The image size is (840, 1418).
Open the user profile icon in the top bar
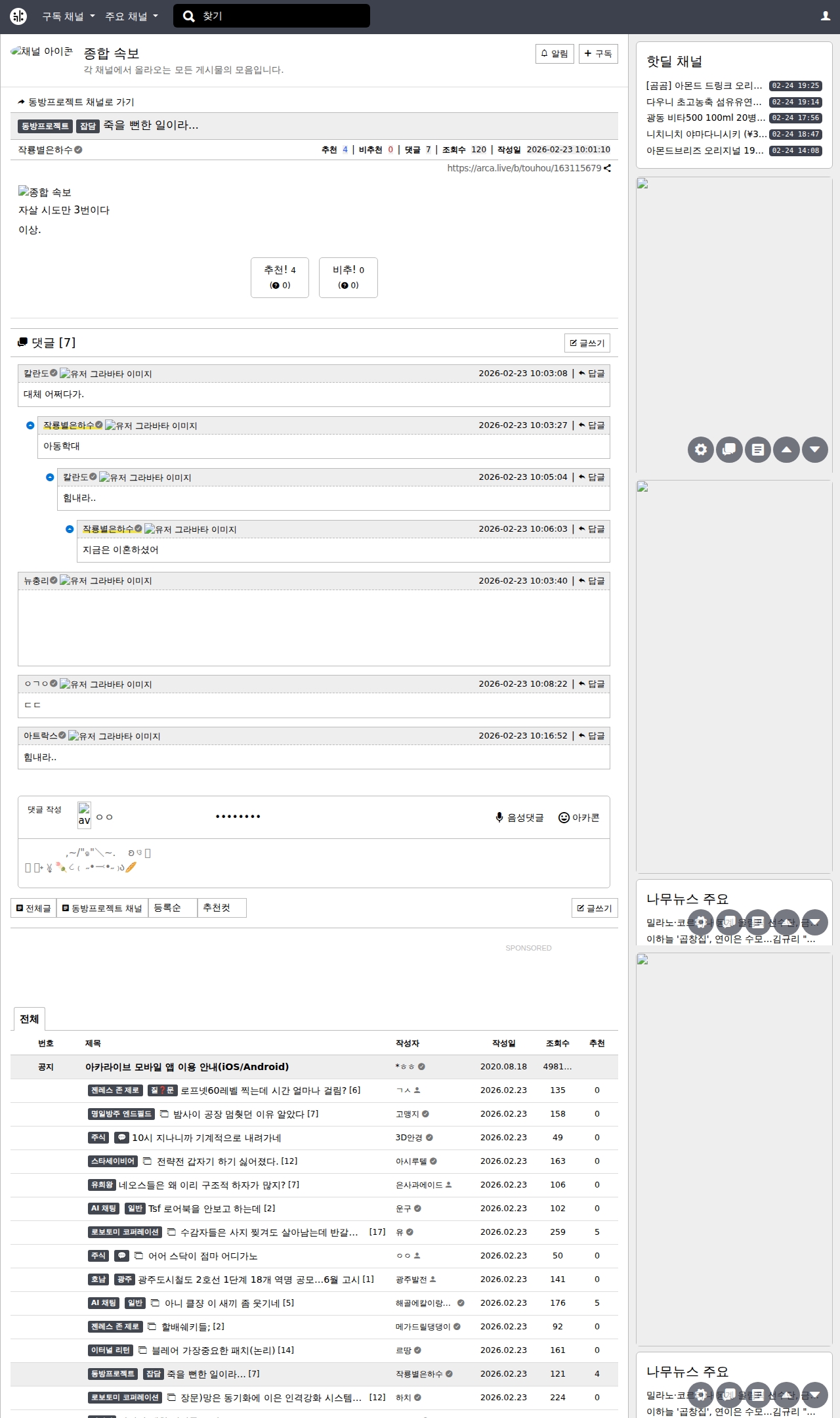[826, 16]
